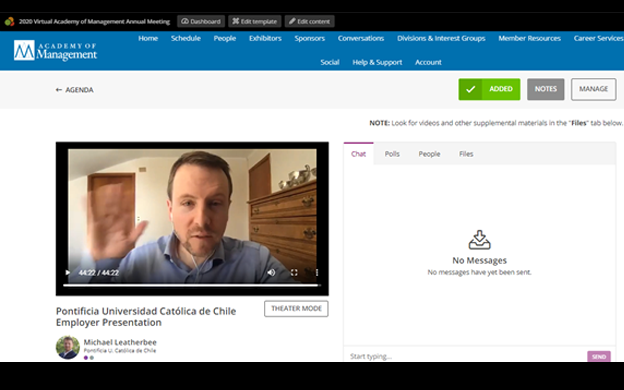Play the presentation video
Screen dimensions: 624x390
pos(67,273)
